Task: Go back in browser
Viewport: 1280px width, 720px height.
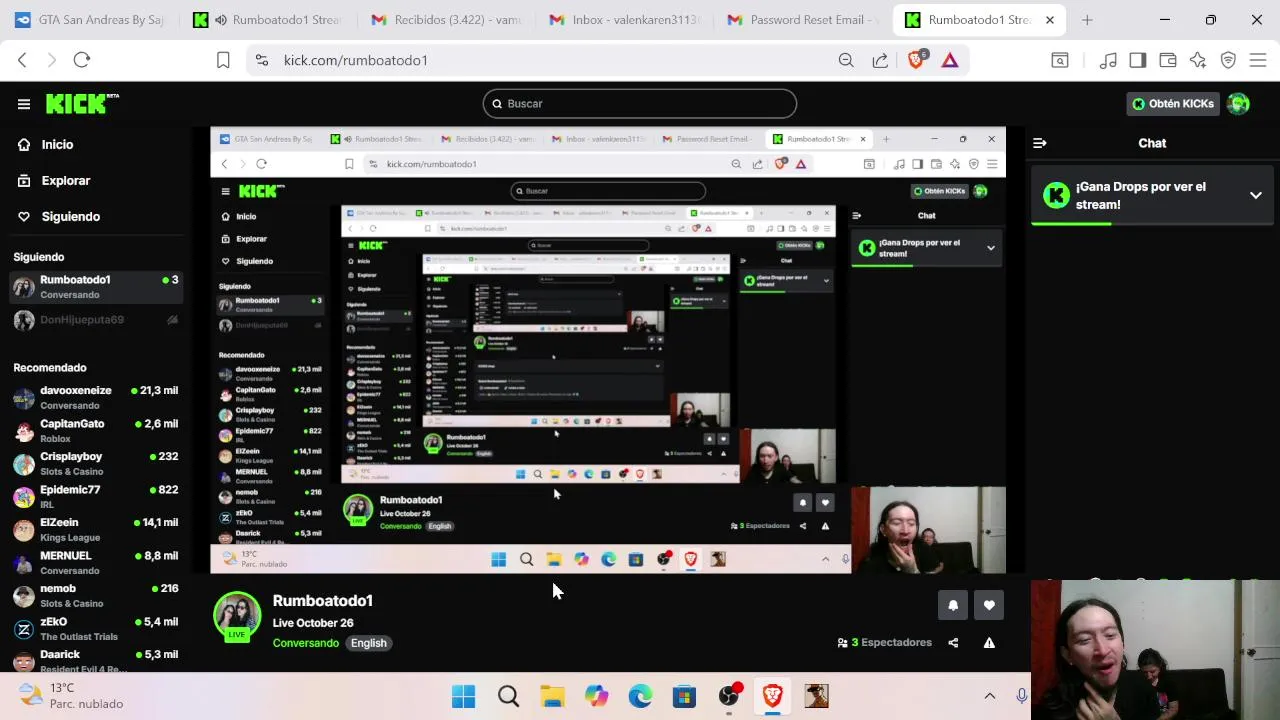Action: click(x=22, y=61)
